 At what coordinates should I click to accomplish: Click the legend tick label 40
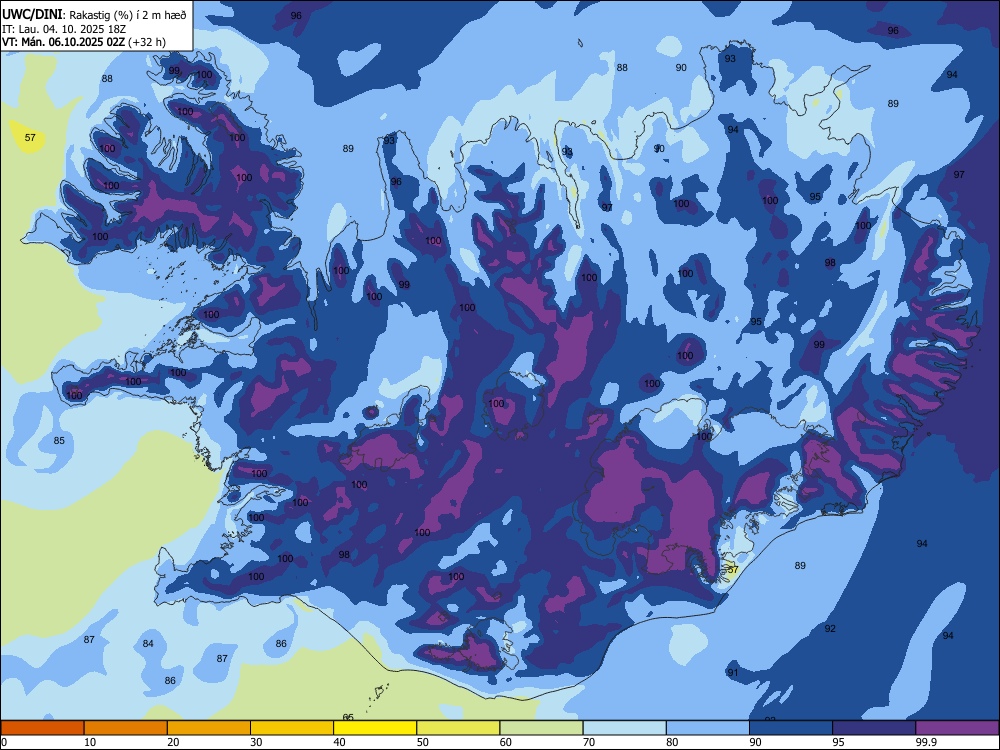coord(339,742)
